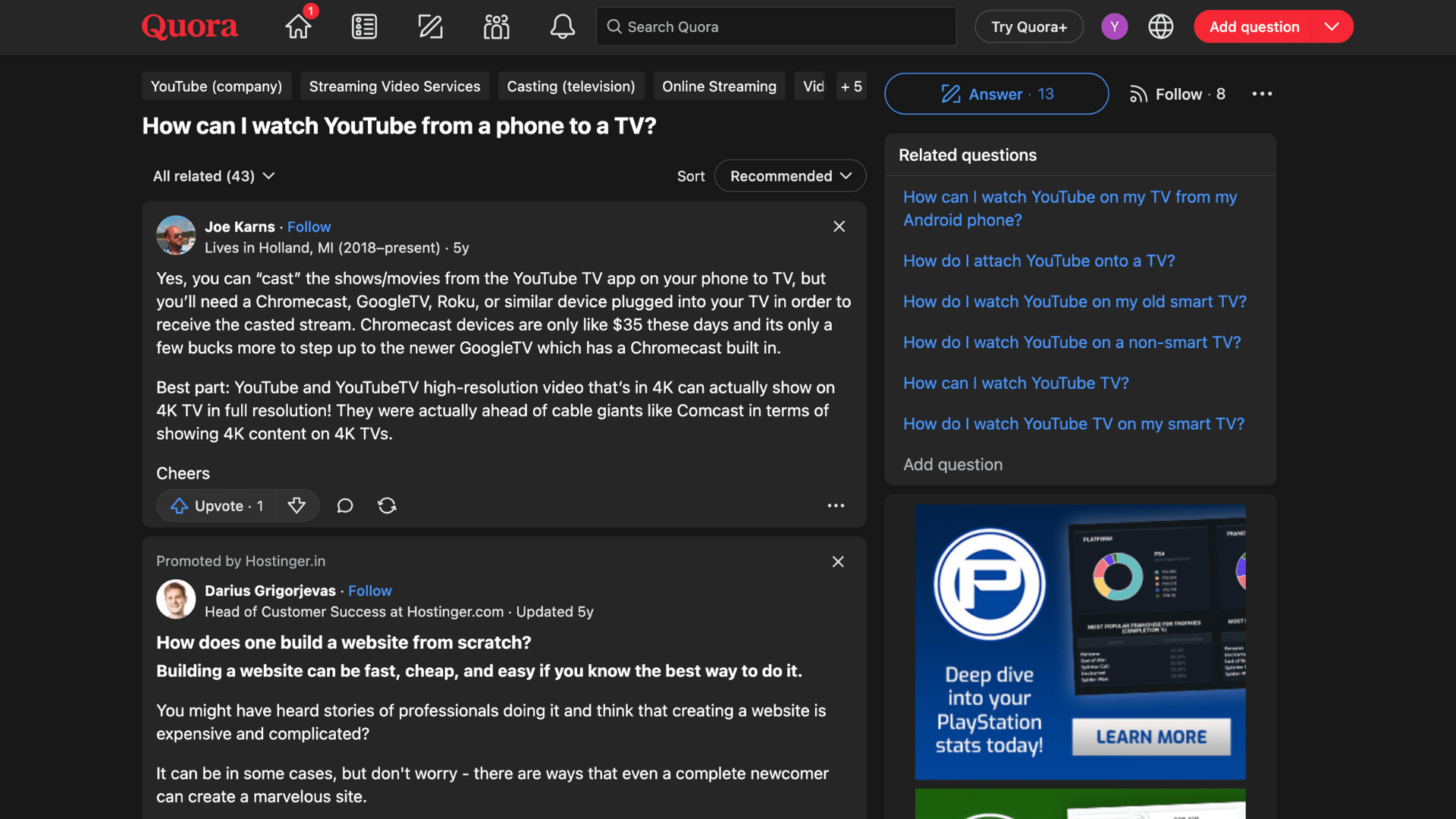Select Streaming Video Services topic tag

point(394,86)
